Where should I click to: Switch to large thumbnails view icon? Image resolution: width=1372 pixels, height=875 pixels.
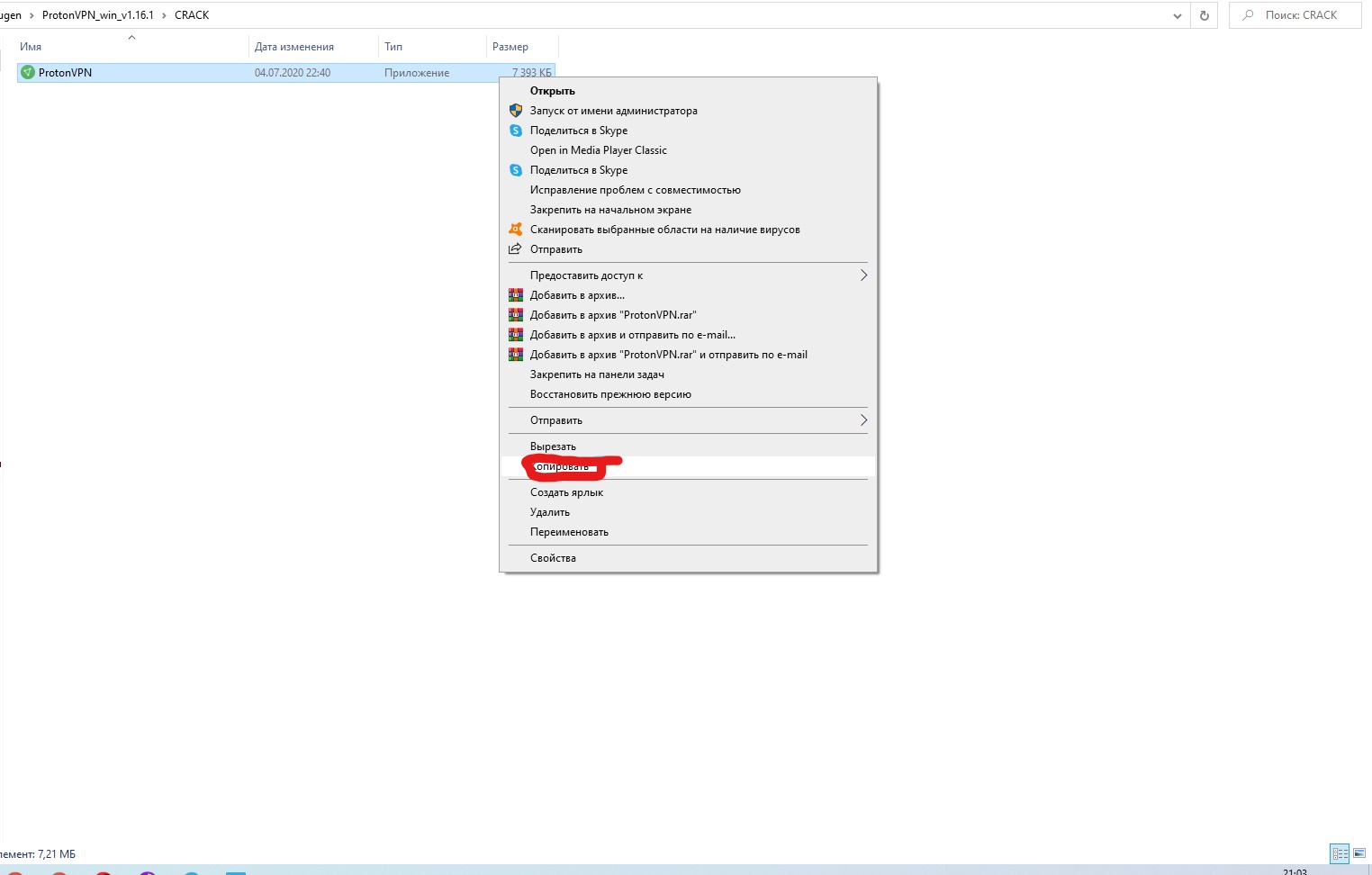(1359, 853)
